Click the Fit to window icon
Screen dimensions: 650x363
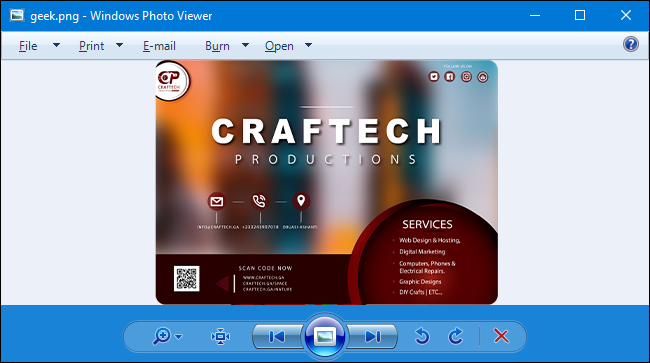click(x=220, y=336)
